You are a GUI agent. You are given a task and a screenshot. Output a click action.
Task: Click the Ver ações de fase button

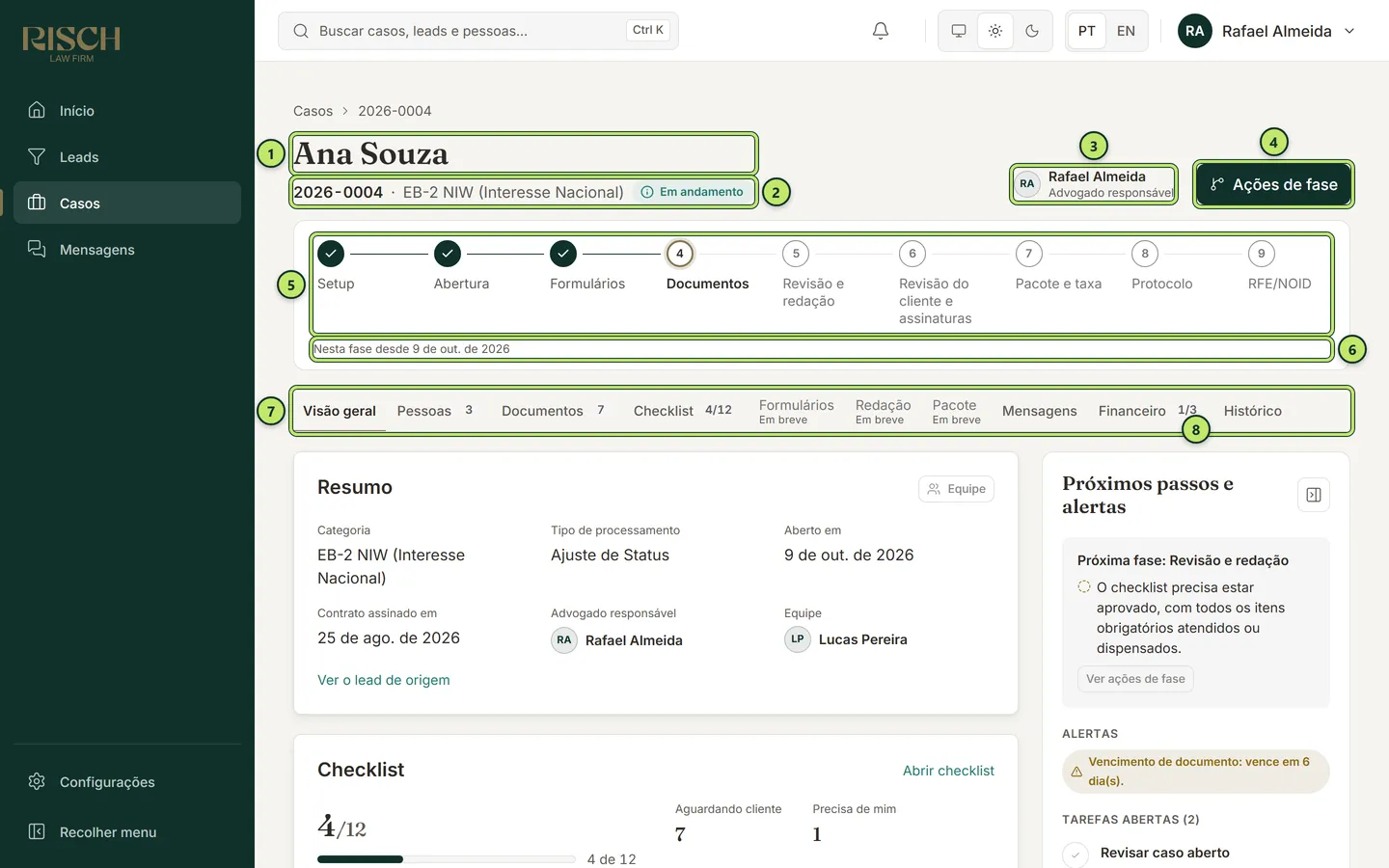[1135, 679]
